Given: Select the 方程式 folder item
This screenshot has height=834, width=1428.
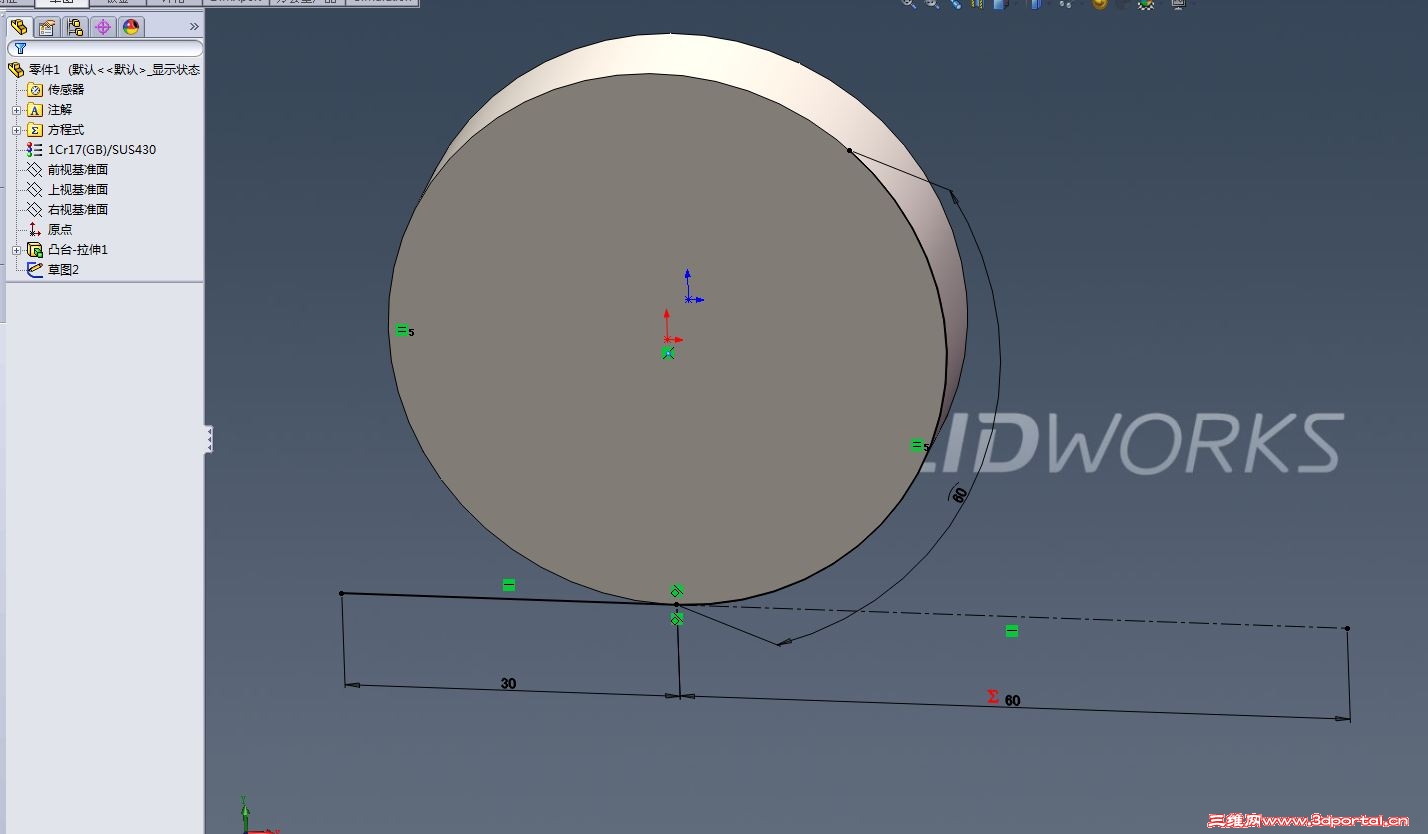Looking at the screenshot, I should pyautogui.click(x=56, y=130).
